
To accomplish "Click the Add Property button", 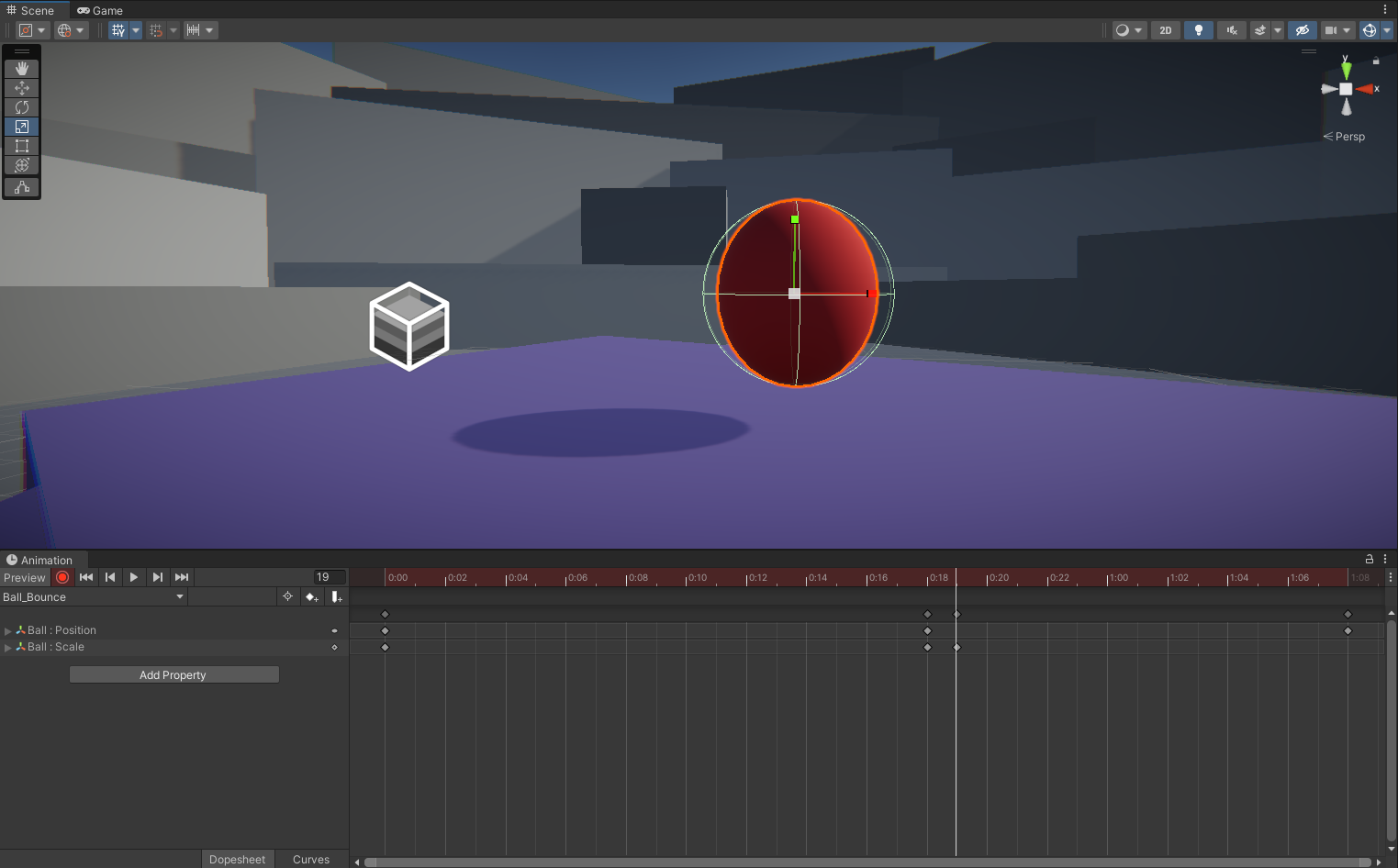I will [x=173, y=675].
